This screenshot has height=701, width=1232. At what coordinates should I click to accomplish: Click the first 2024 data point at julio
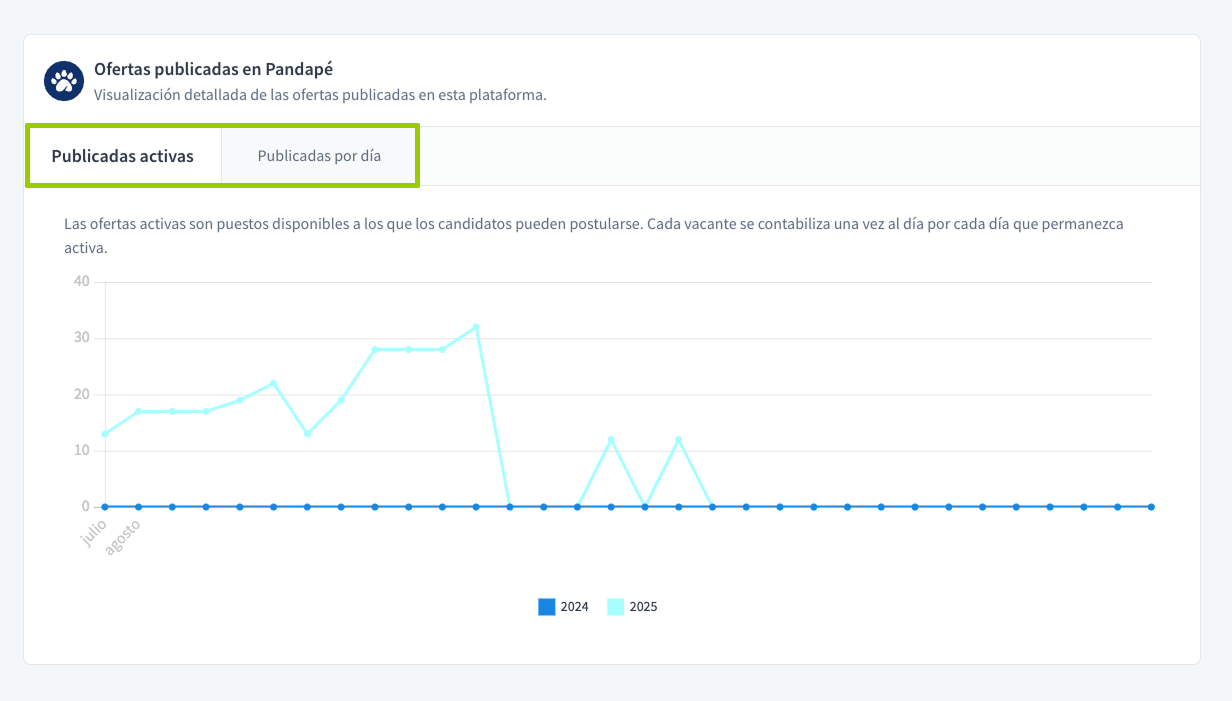tap(105, 507)
